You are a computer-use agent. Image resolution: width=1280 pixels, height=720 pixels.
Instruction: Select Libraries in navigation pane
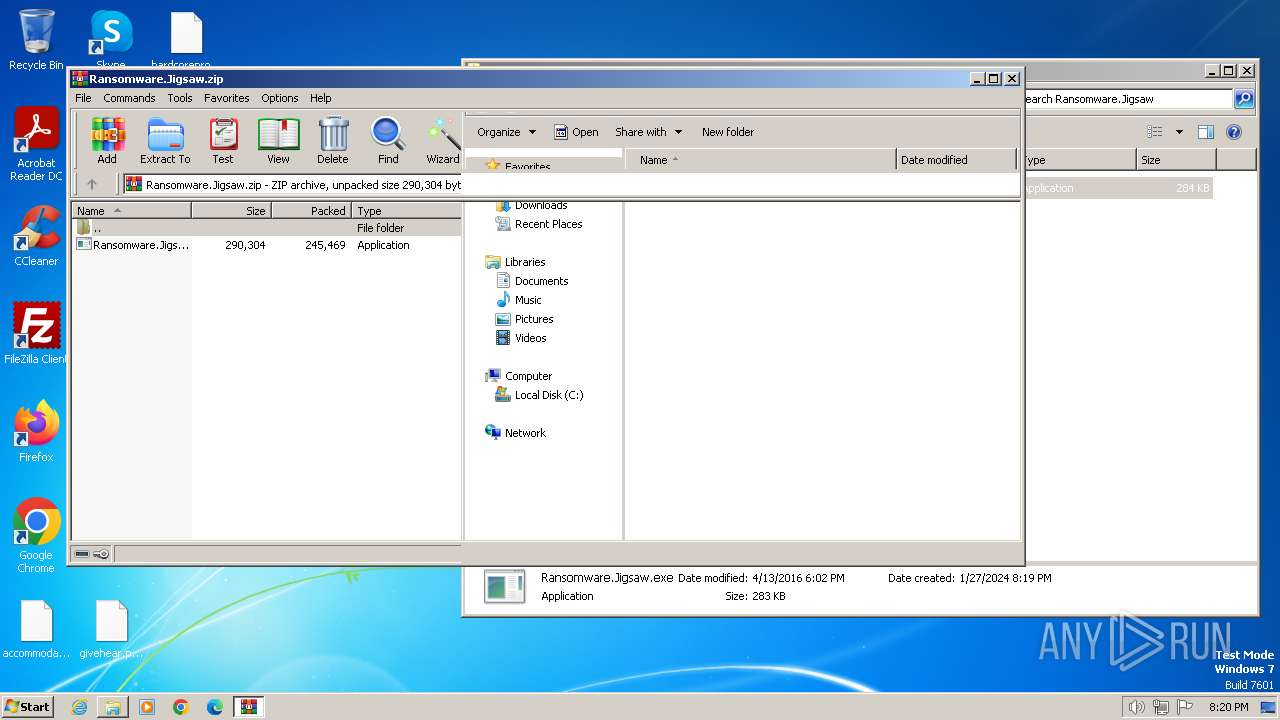tap(515, 262)
